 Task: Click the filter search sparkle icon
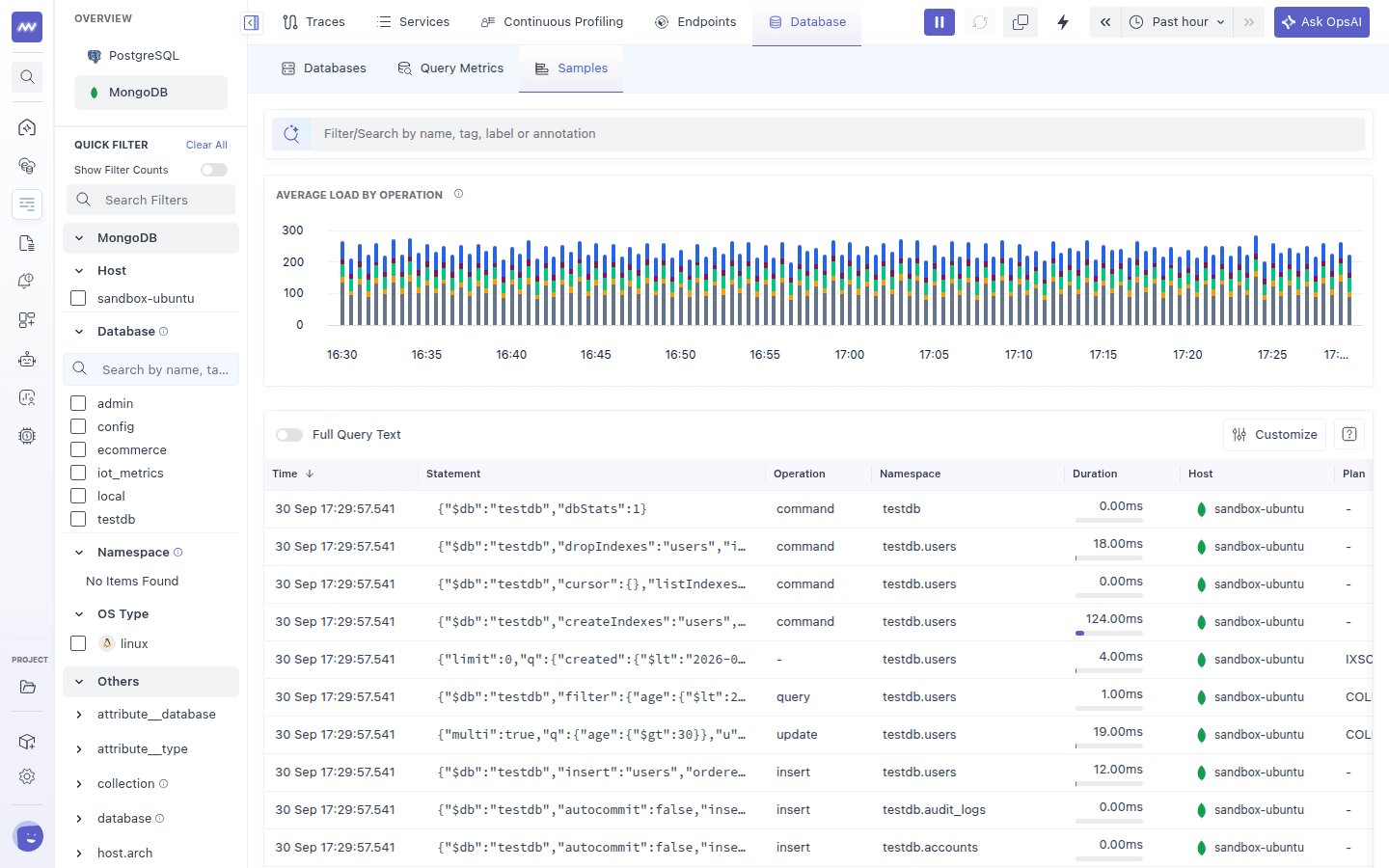coord(291,134)
